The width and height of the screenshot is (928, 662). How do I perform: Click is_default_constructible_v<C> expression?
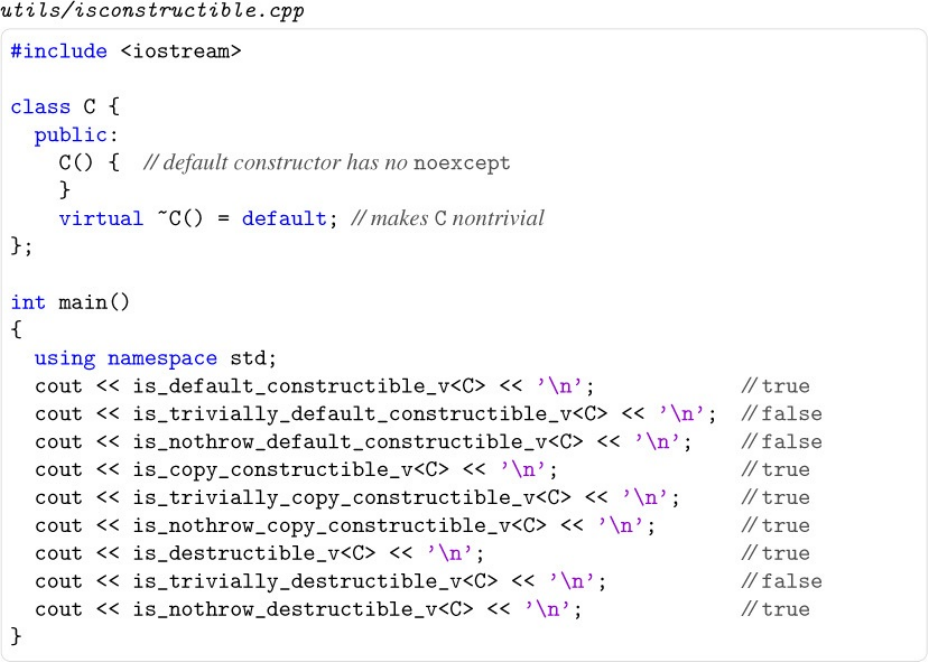click(309, 386)
